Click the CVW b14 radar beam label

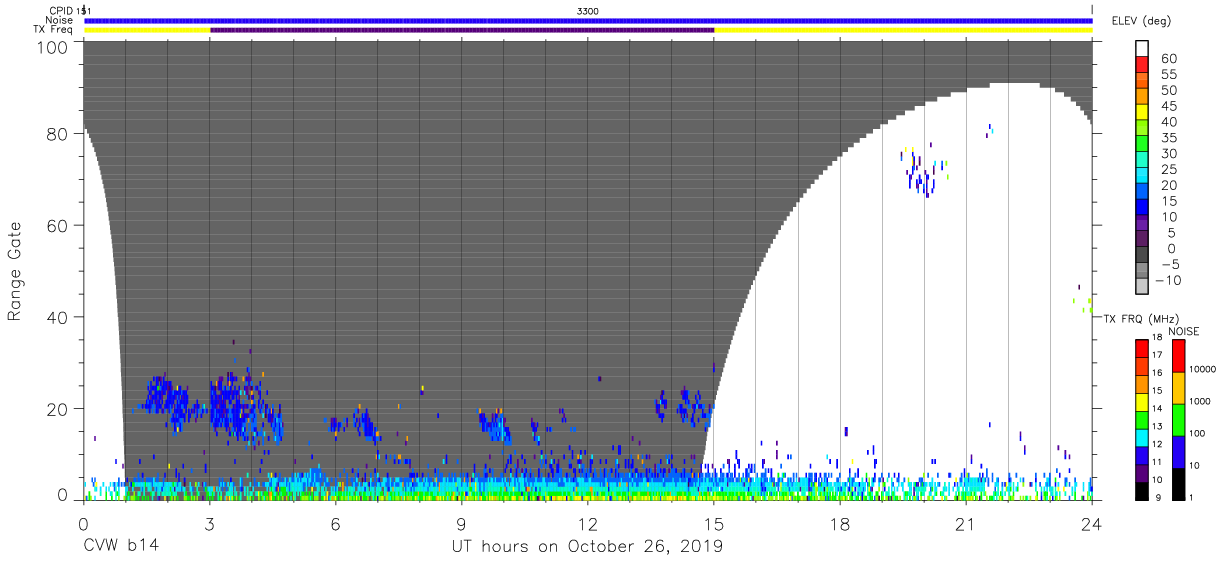coord(121,547)
